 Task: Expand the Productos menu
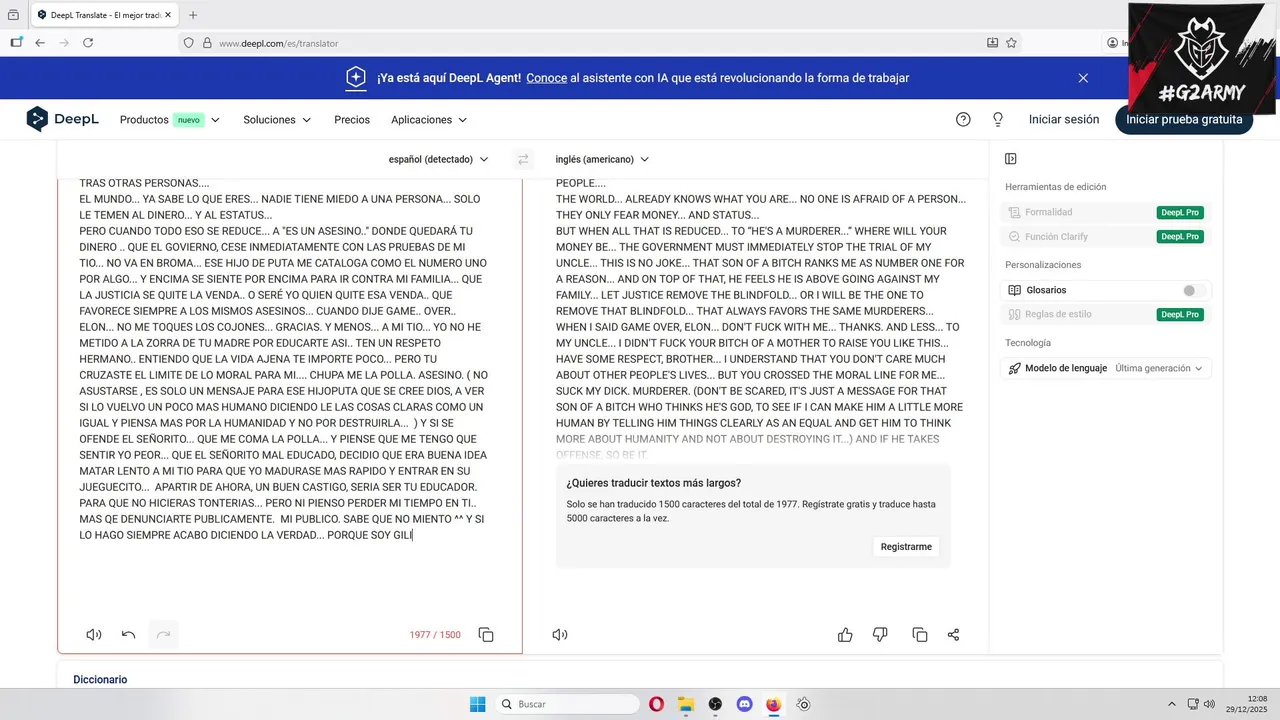pos(170,120)
